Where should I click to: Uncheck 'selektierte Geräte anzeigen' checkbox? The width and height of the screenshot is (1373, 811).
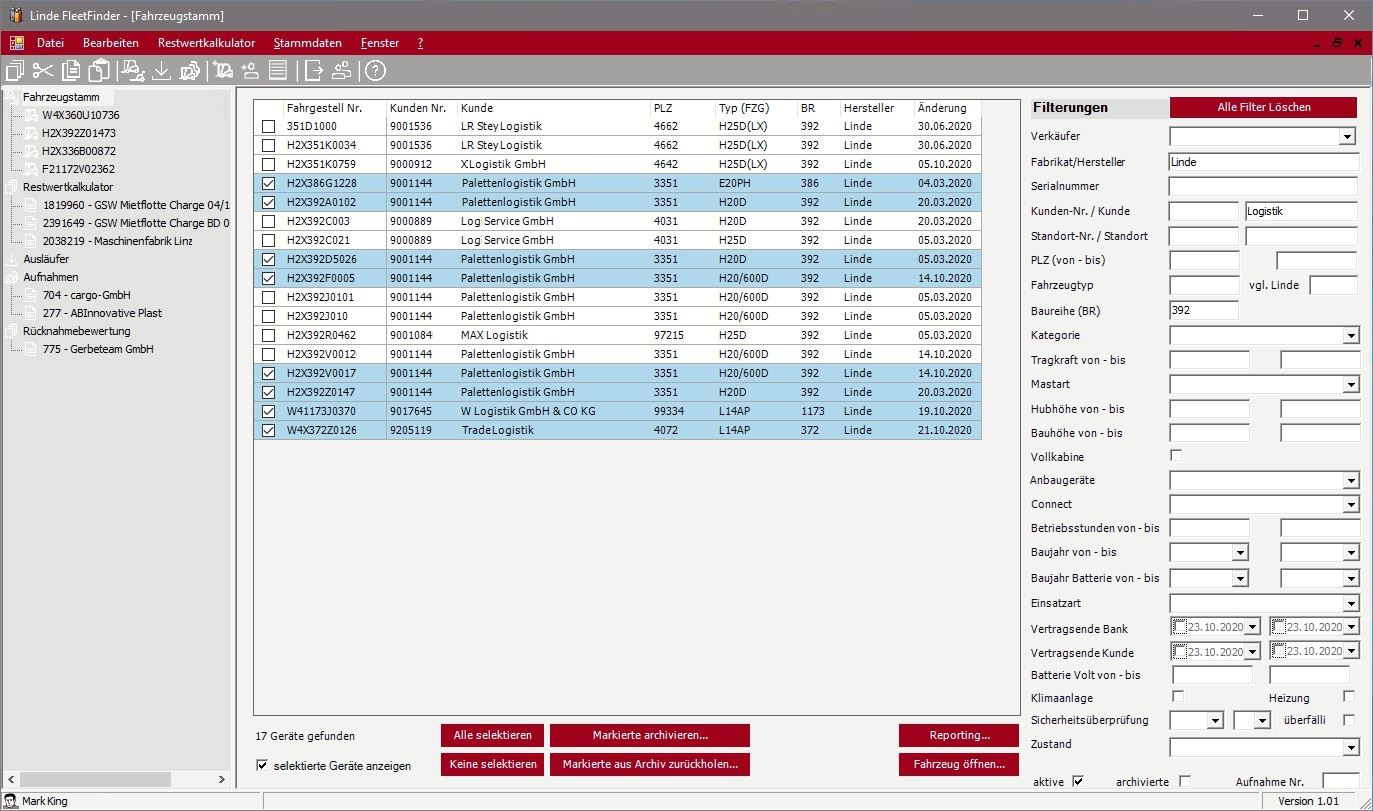pos(263,766)
